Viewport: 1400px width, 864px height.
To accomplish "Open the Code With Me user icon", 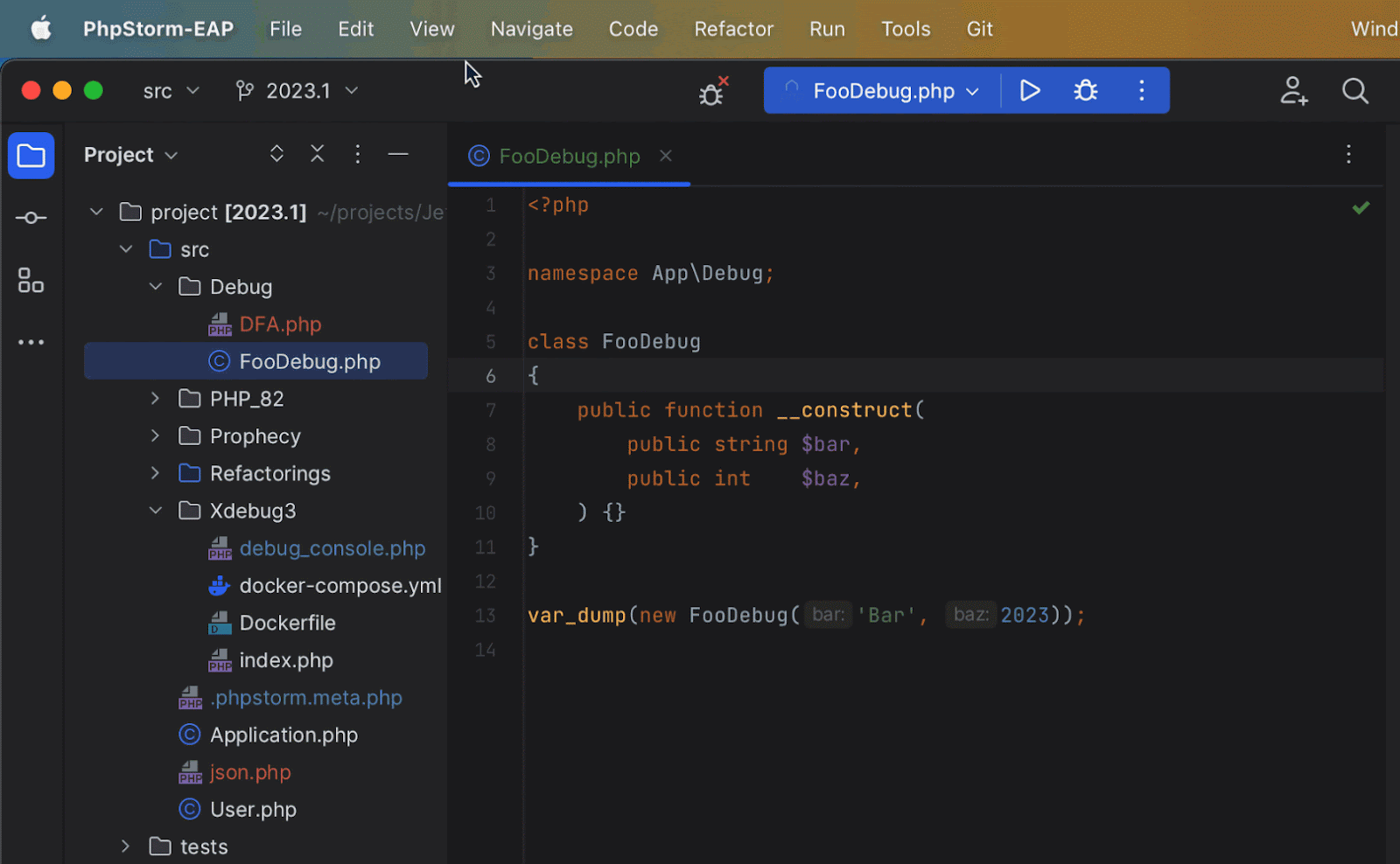I will (1293, 91).
